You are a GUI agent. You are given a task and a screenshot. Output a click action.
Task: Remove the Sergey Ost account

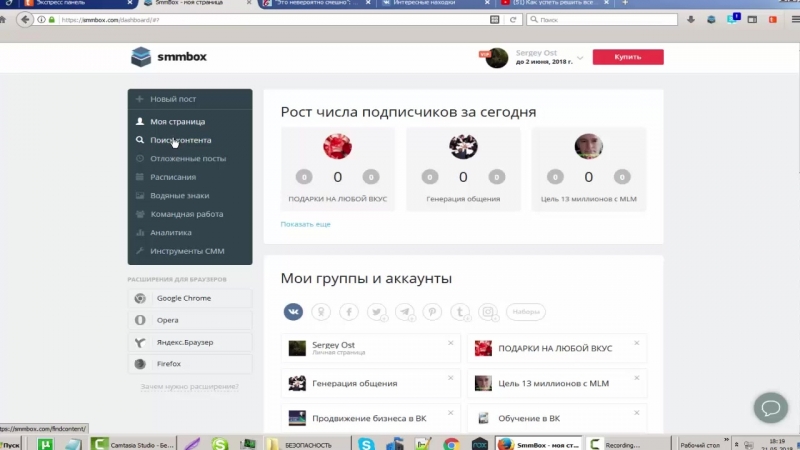pyautogui.click(x=451, y=343)
